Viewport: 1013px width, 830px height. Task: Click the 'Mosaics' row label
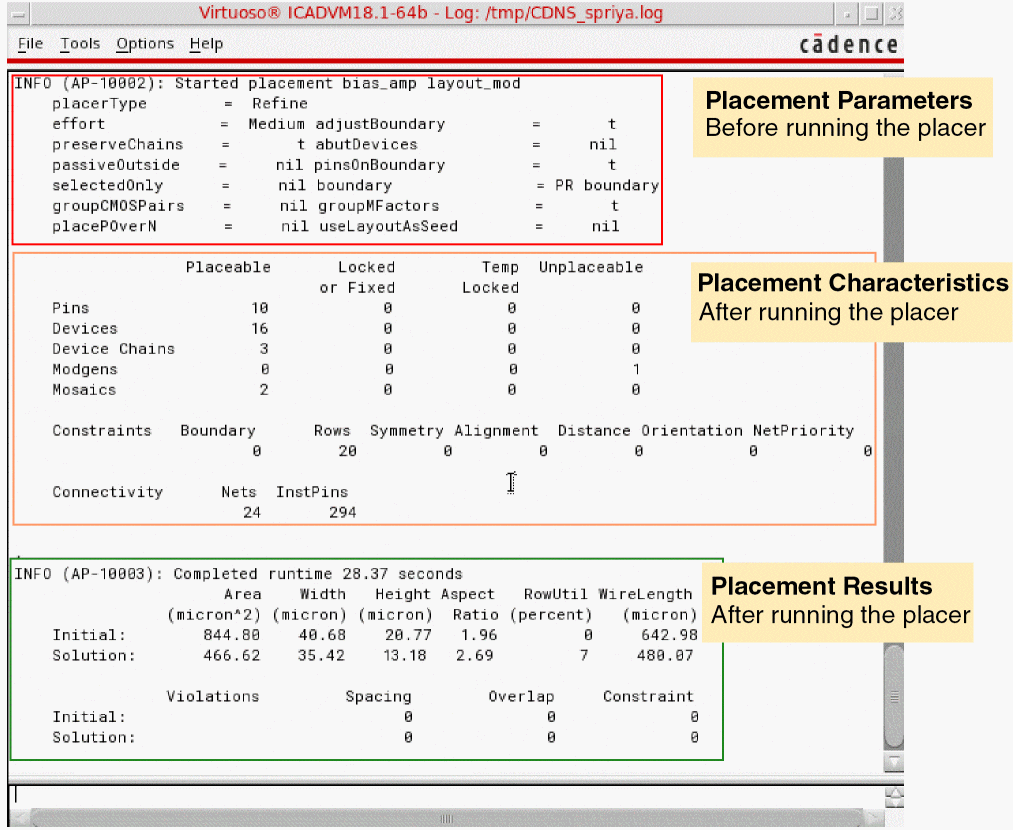(x=84, y=390)
